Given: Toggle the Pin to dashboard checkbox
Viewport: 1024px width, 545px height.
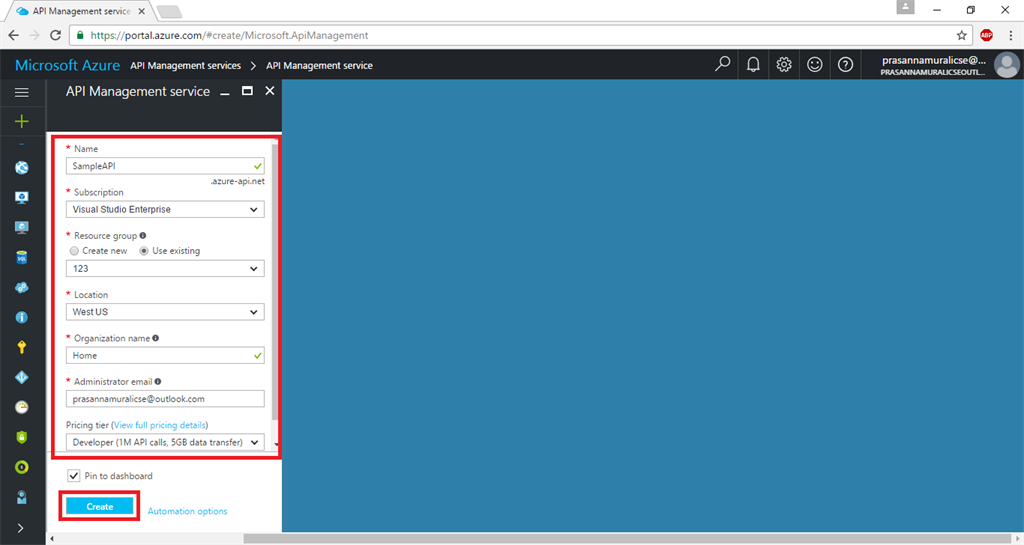Looking at the screenshot, I should pos(74,476).
